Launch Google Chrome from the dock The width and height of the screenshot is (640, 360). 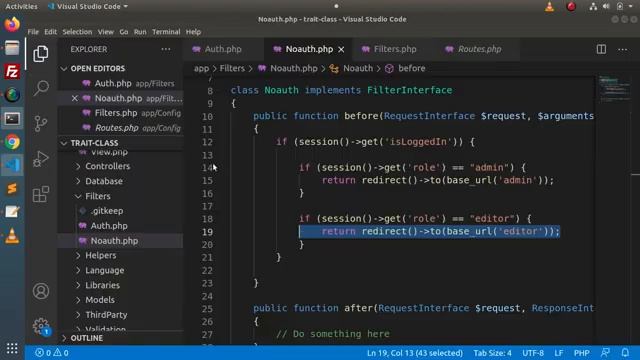coord(12,142)
